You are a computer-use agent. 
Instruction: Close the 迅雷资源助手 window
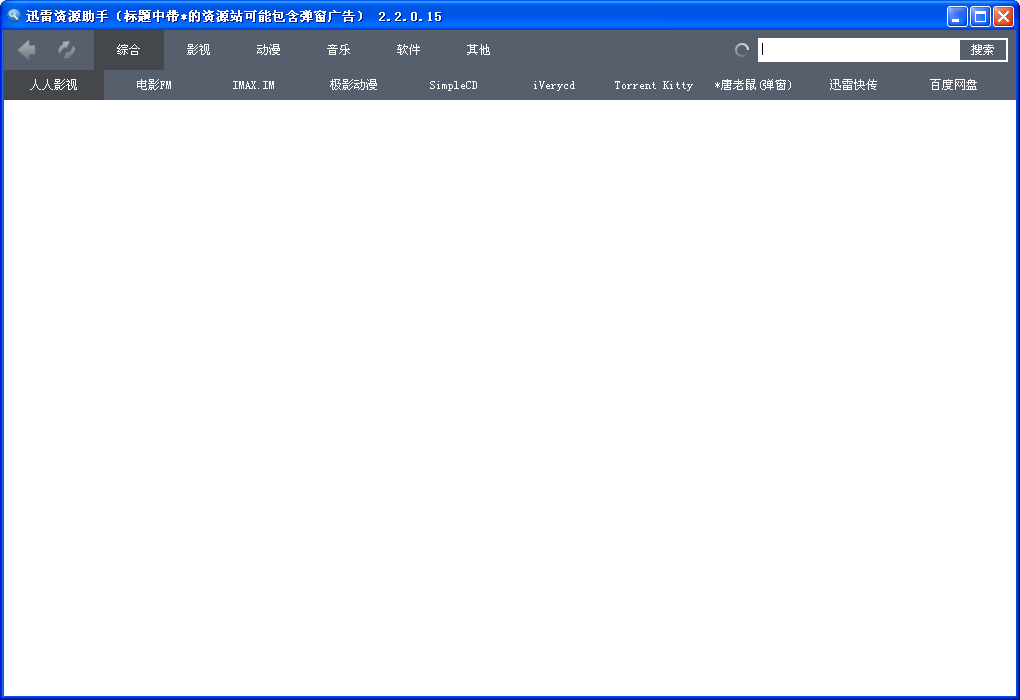1003,16
